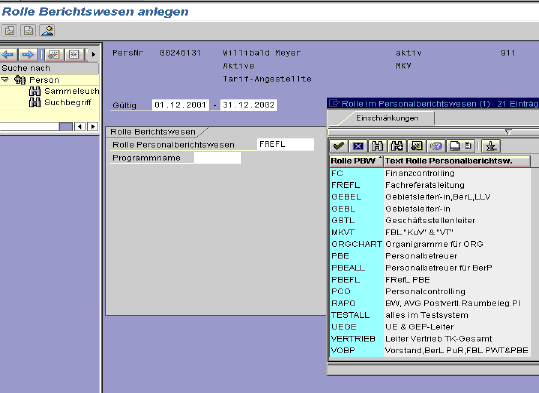This screenshot has height=393, width=539.
Task: Click the text Geschäftsstellenleiter
Action: [x=430, y=220]
